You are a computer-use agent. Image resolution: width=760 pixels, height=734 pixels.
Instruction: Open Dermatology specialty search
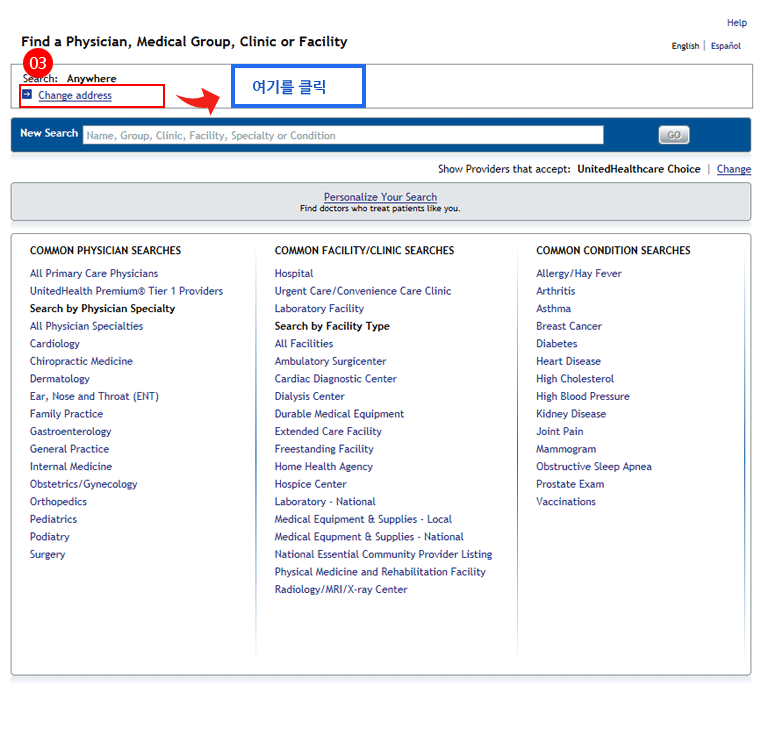pos(60,379)
